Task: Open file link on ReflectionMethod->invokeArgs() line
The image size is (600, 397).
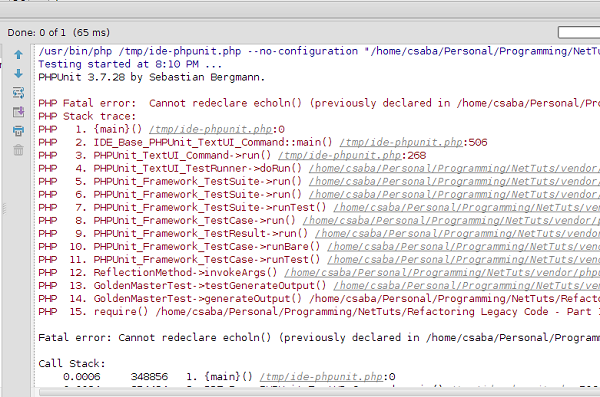Action: 442,273
